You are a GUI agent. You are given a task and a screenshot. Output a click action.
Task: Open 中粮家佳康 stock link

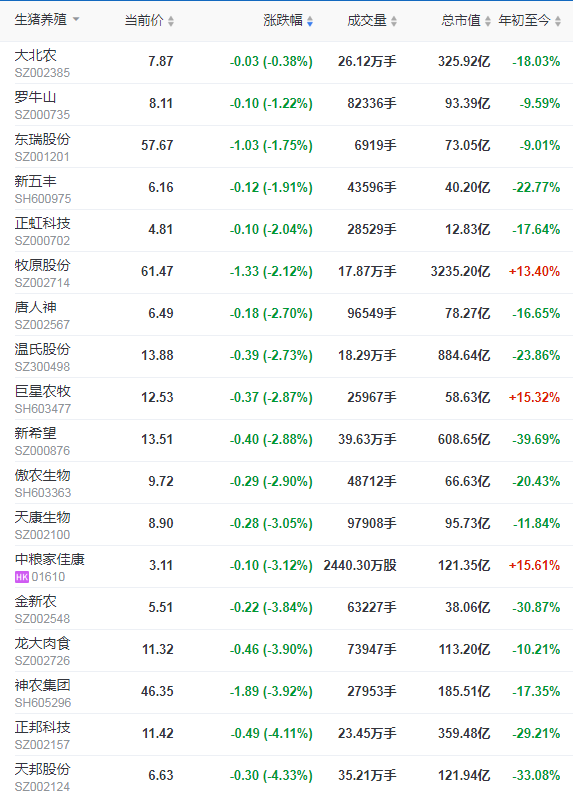(x=50, y=559)
